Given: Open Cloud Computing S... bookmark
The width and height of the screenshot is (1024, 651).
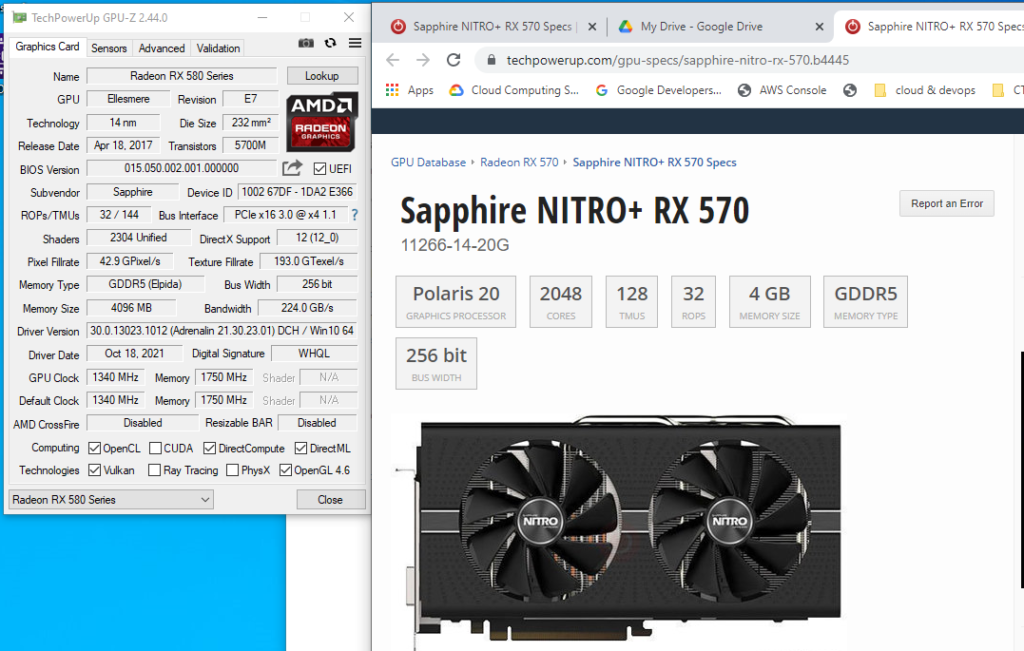Looking at the screenshot, I should tap(514, 90).
